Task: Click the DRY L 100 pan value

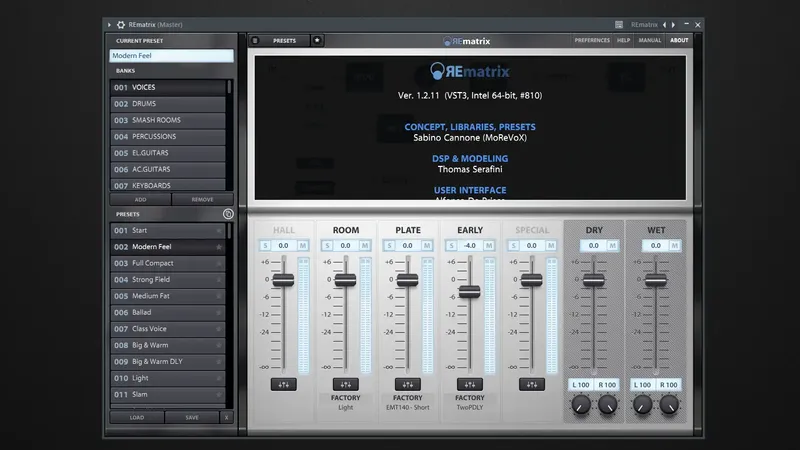Action: (581, 385)
